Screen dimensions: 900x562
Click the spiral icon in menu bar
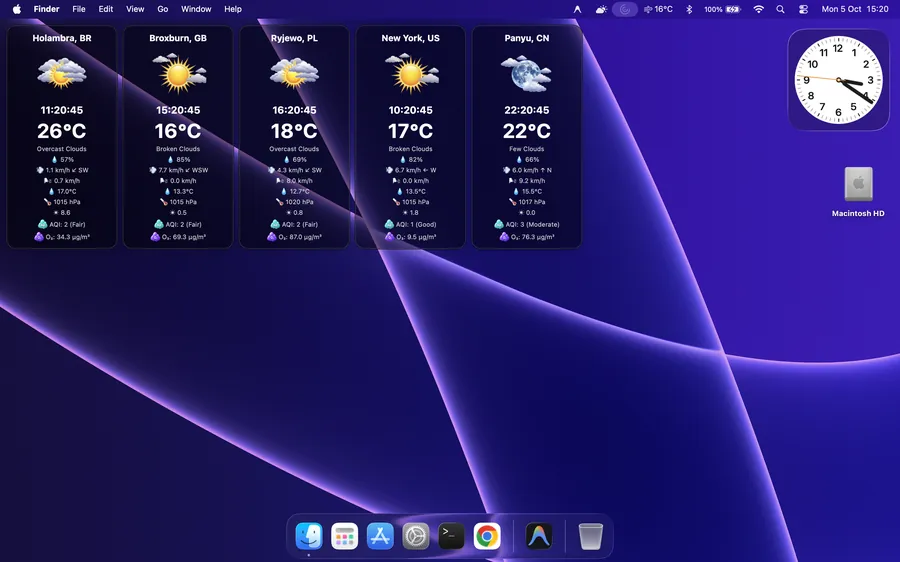point(624,9)
